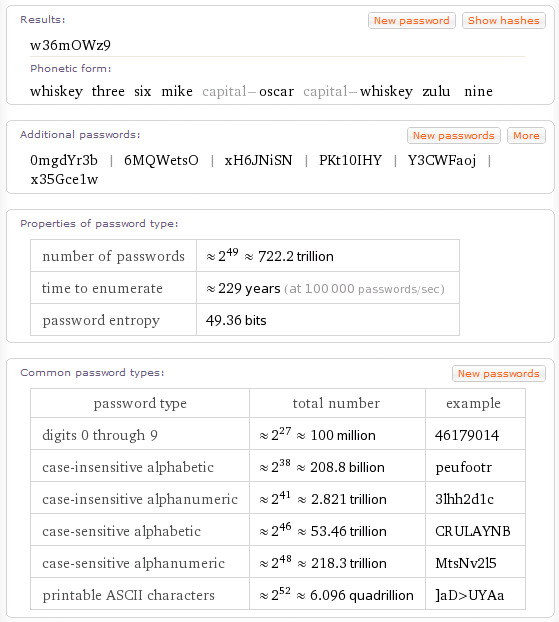
Task: Click New passwords in Common password types
Action: pyautogui.click(x=498, y=374)
